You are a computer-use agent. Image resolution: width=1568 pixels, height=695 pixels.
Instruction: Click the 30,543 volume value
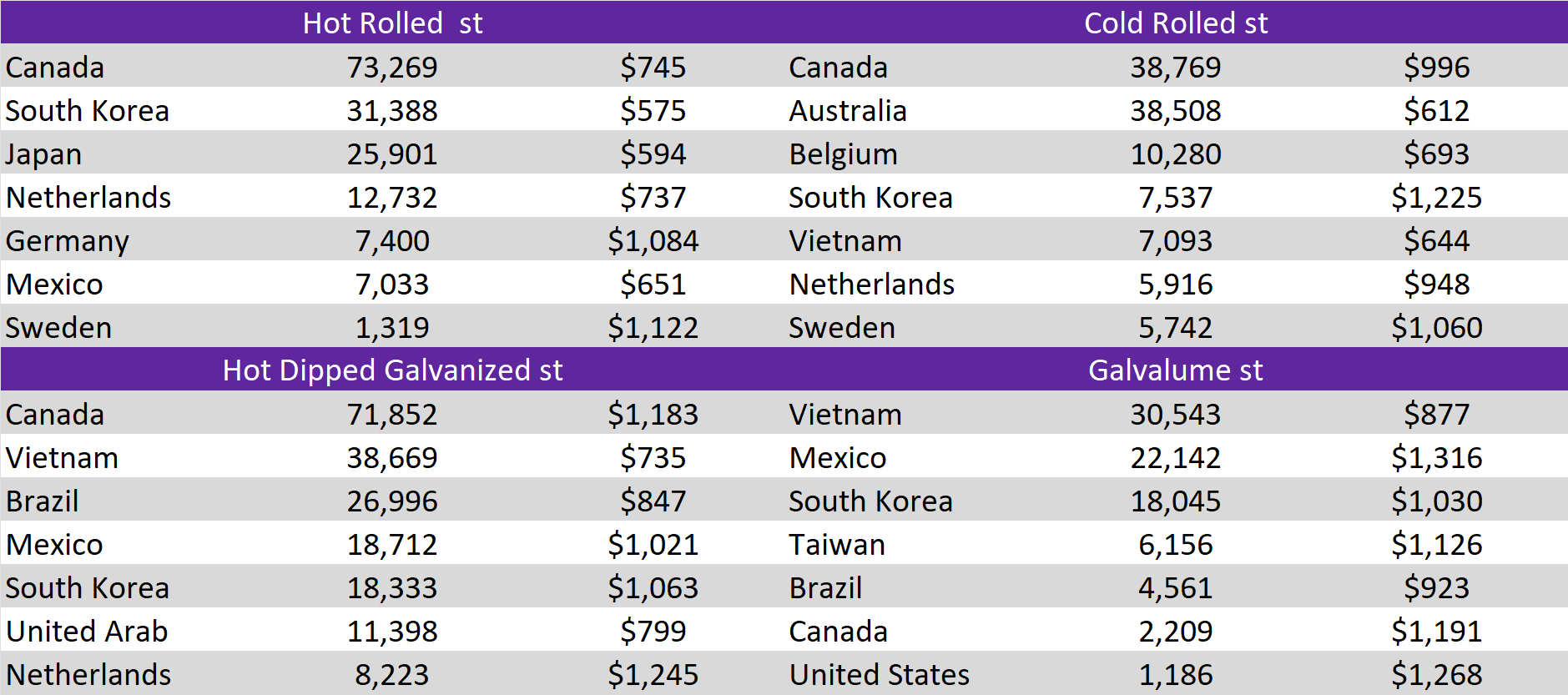pos(1175,415)
